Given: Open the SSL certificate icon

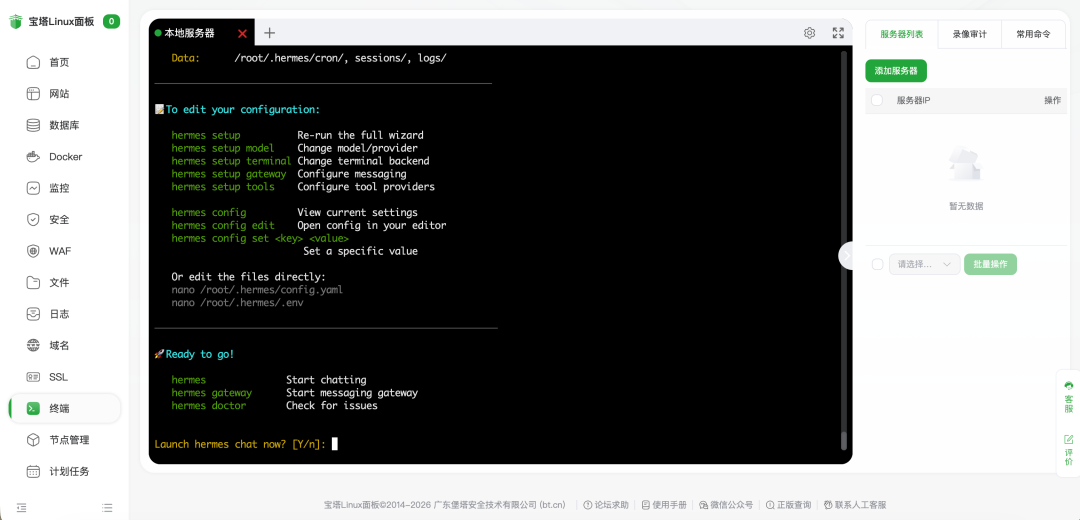Looking at the screenshot, I should coord(33,377).
